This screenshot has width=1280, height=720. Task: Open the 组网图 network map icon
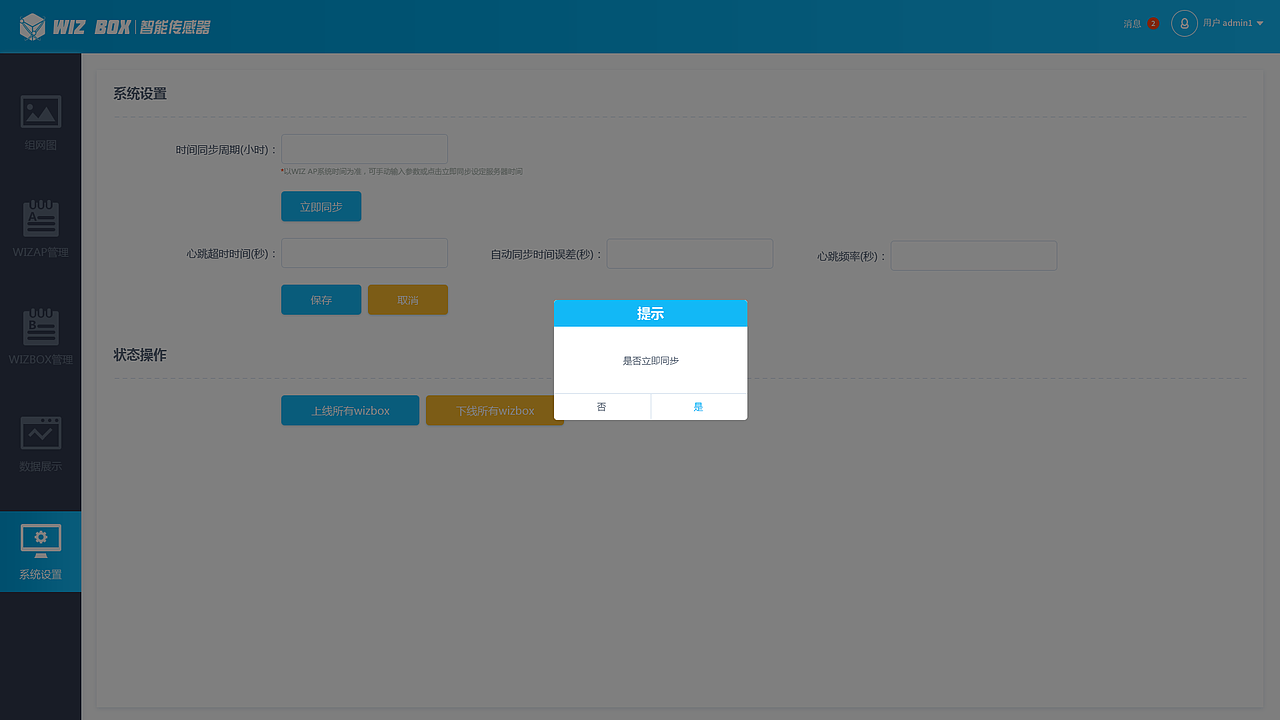click(41, 111)
